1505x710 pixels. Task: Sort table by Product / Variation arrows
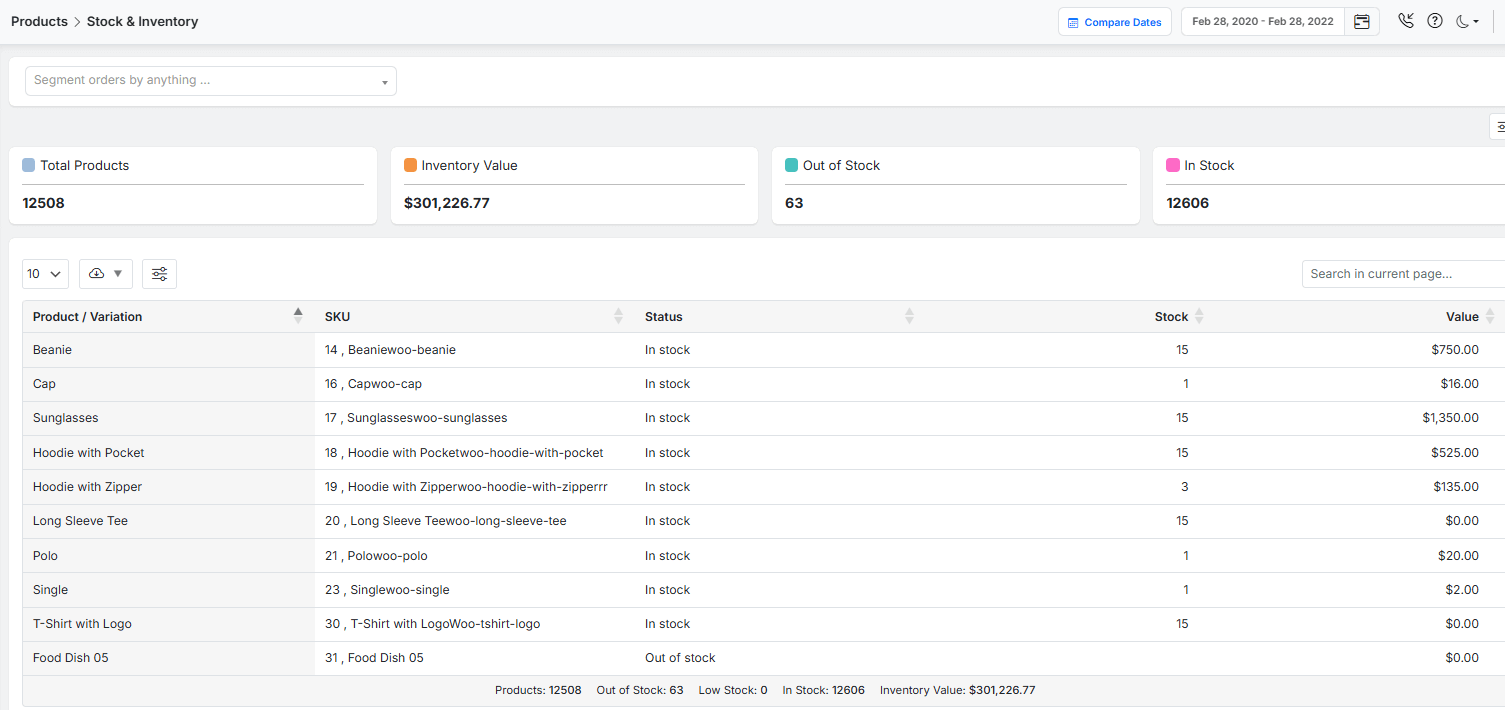(x=297, y=316)
